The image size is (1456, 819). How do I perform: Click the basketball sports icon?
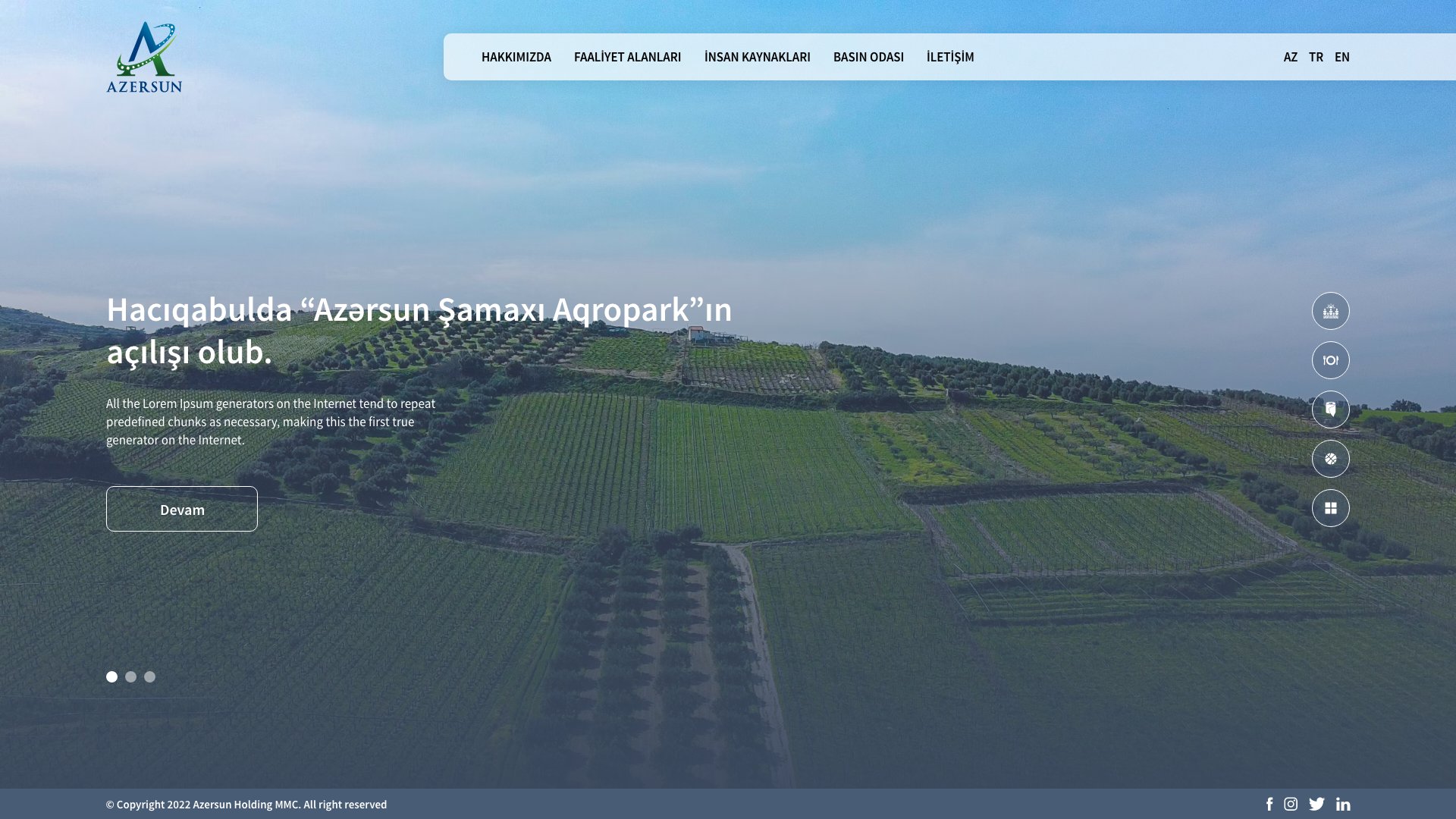1330,459
